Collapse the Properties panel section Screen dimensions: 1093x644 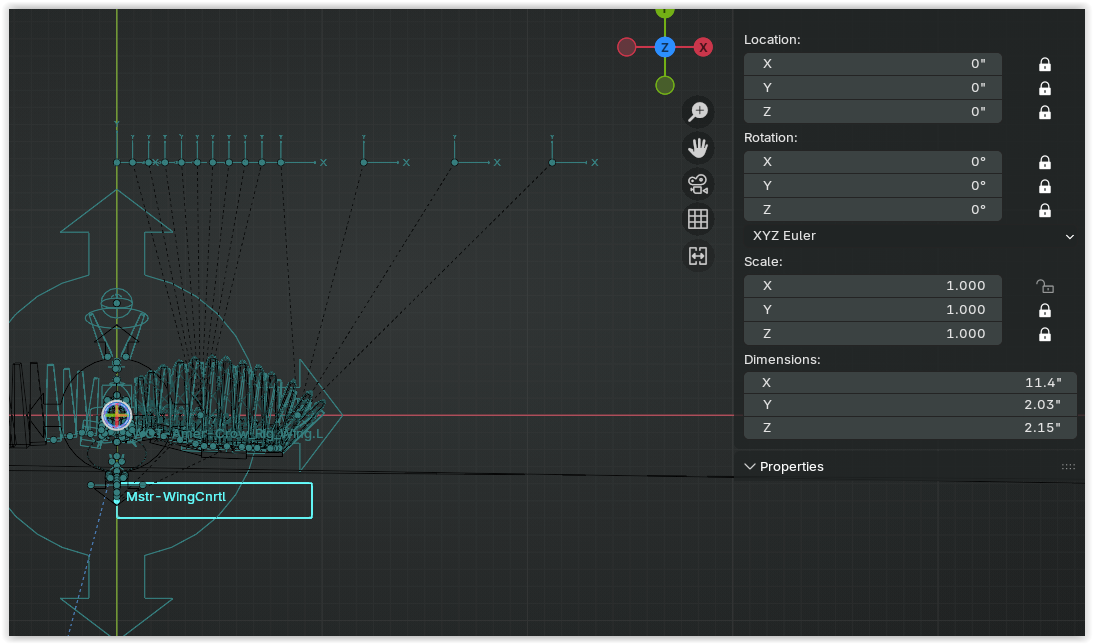pyautogui.click(x=750, y=466)
